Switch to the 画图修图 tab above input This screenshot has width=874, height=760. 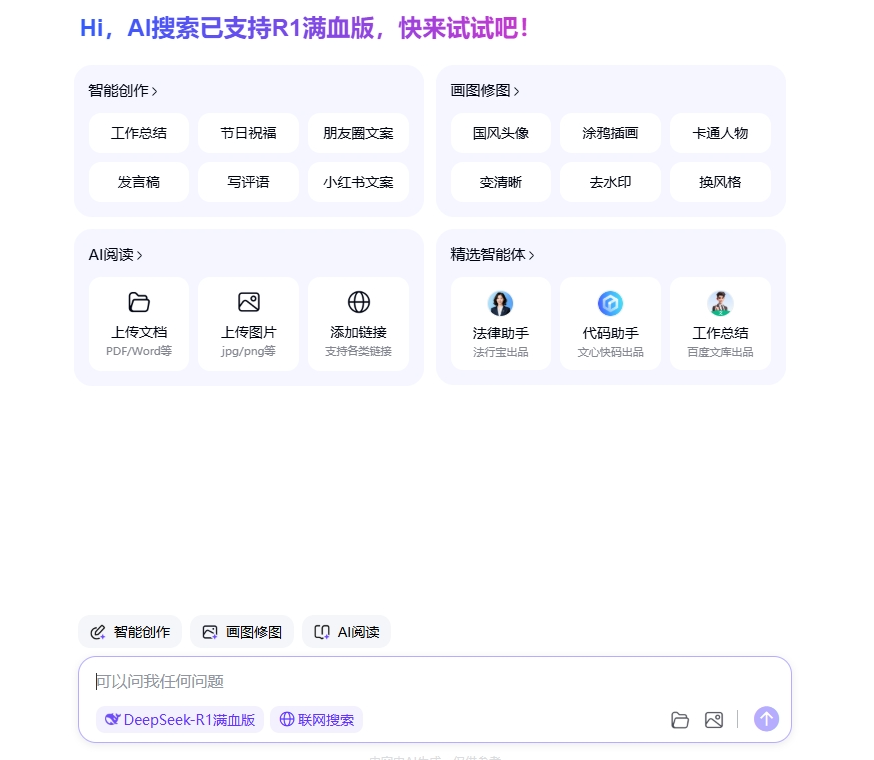click(242, 631)
